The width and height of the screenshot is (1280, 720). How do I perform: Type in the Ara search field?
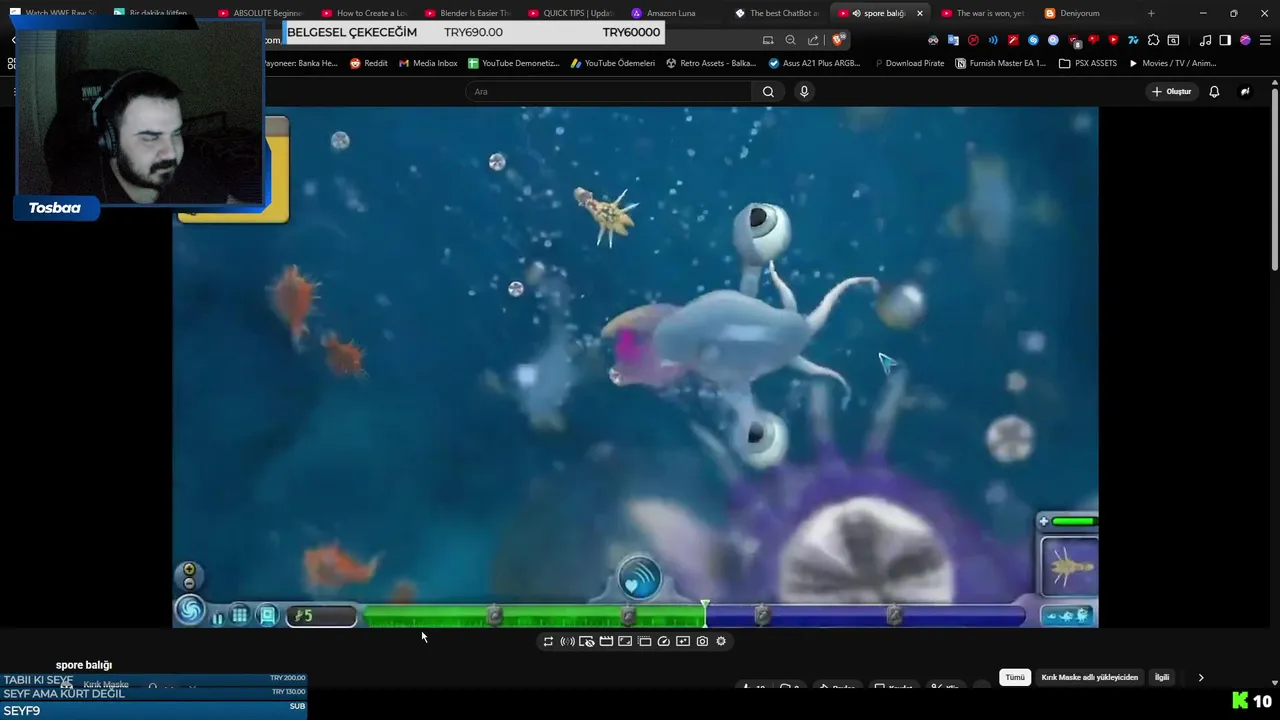click(608, 92)
